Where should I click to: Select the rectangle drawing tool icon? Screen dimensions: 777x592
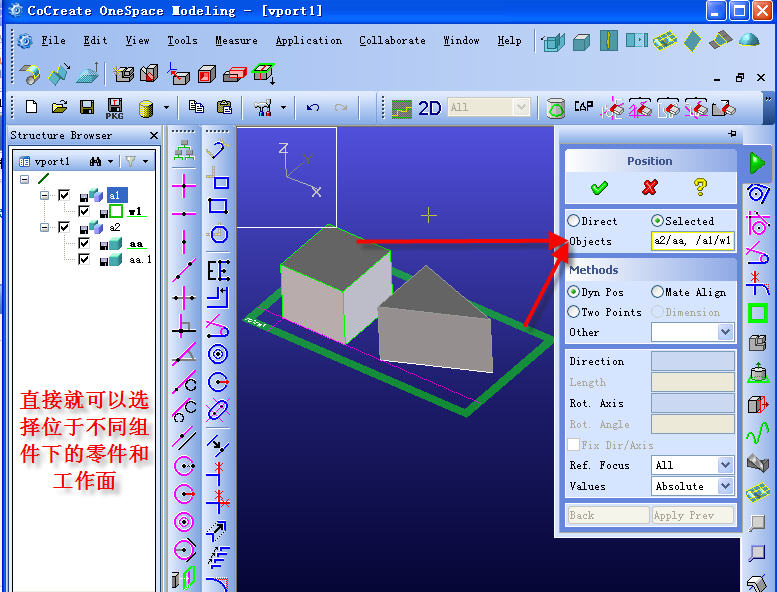pyautogui.click(x=218, y=206)
